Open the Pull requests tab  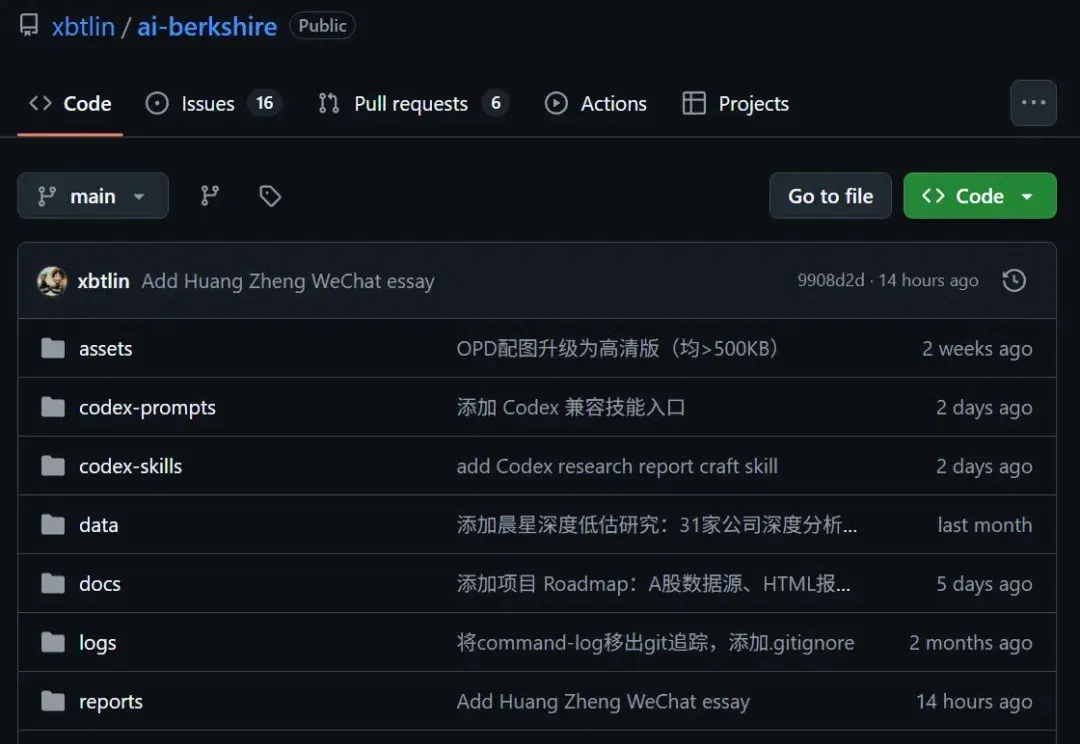[x=413, y=103]
